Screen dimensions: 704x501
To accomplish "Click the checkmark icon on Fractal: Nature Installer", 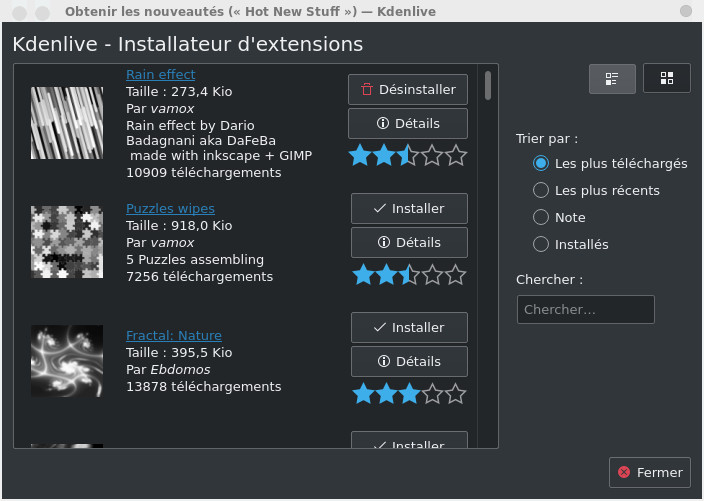I will click(380, 327).
